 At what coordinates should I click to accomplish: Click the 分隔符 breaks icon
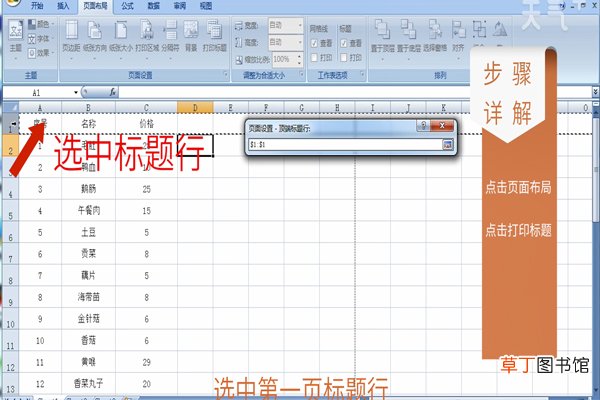[x=170, y=31]
